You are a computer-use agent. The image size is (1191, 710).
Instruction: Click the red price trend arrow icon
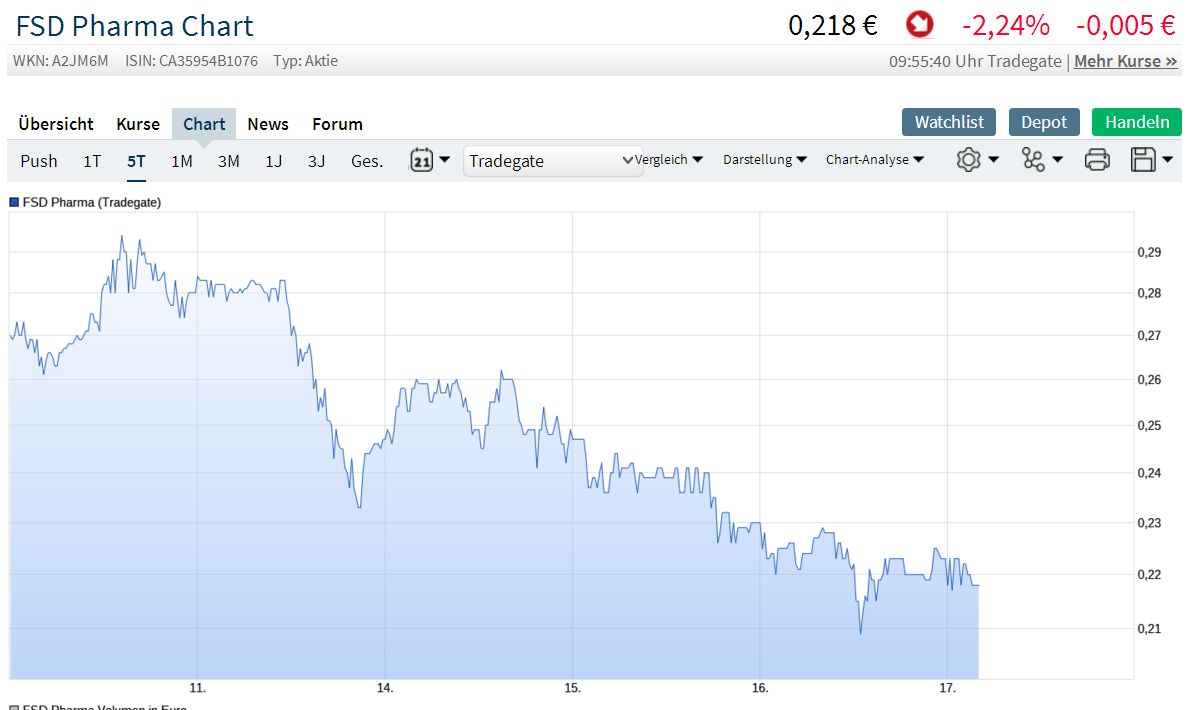(x=919, y=24)
